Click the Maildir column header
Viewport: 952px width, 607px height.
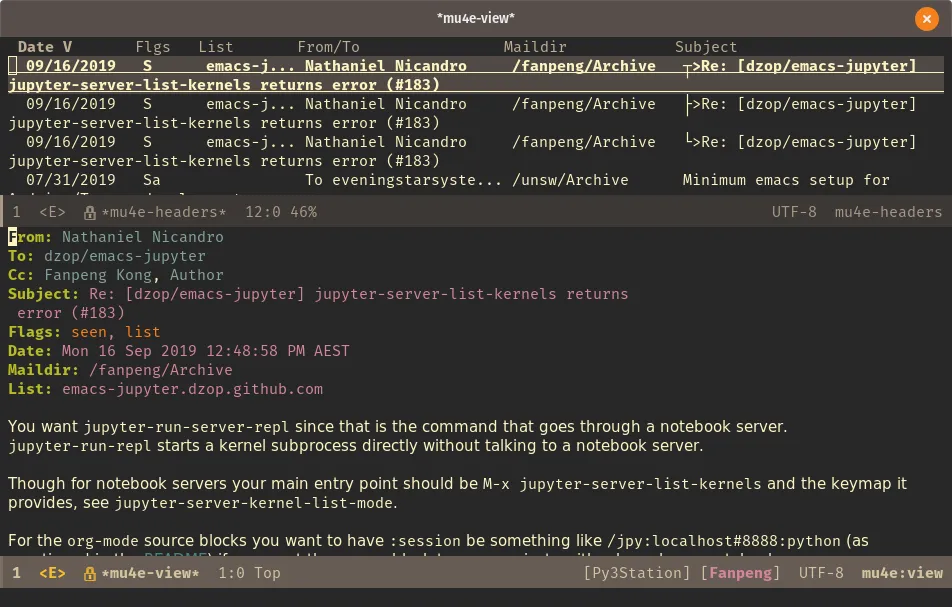tap(535, 47)
